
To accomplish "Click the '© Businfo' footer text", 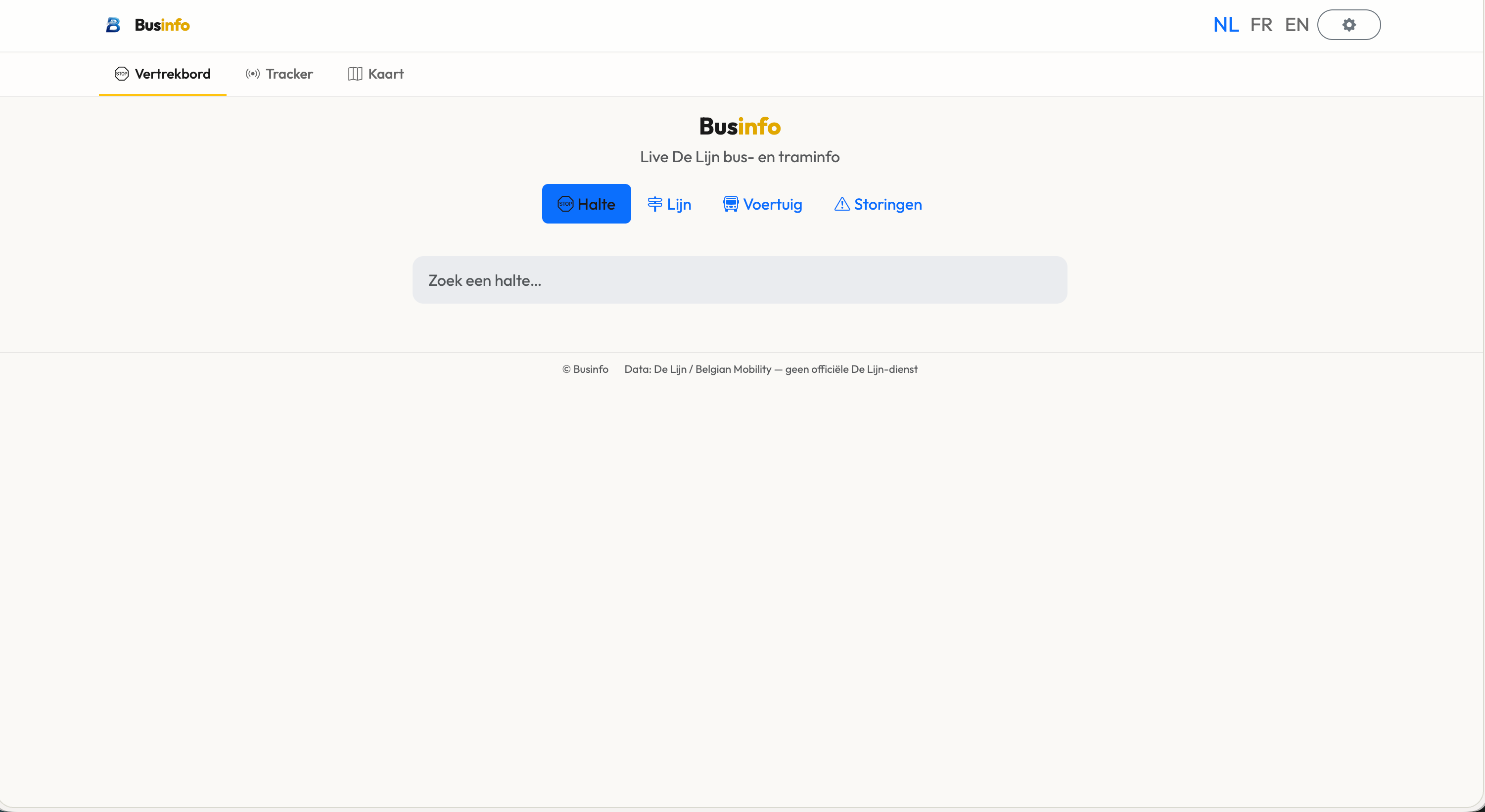I will click(585, 369).
